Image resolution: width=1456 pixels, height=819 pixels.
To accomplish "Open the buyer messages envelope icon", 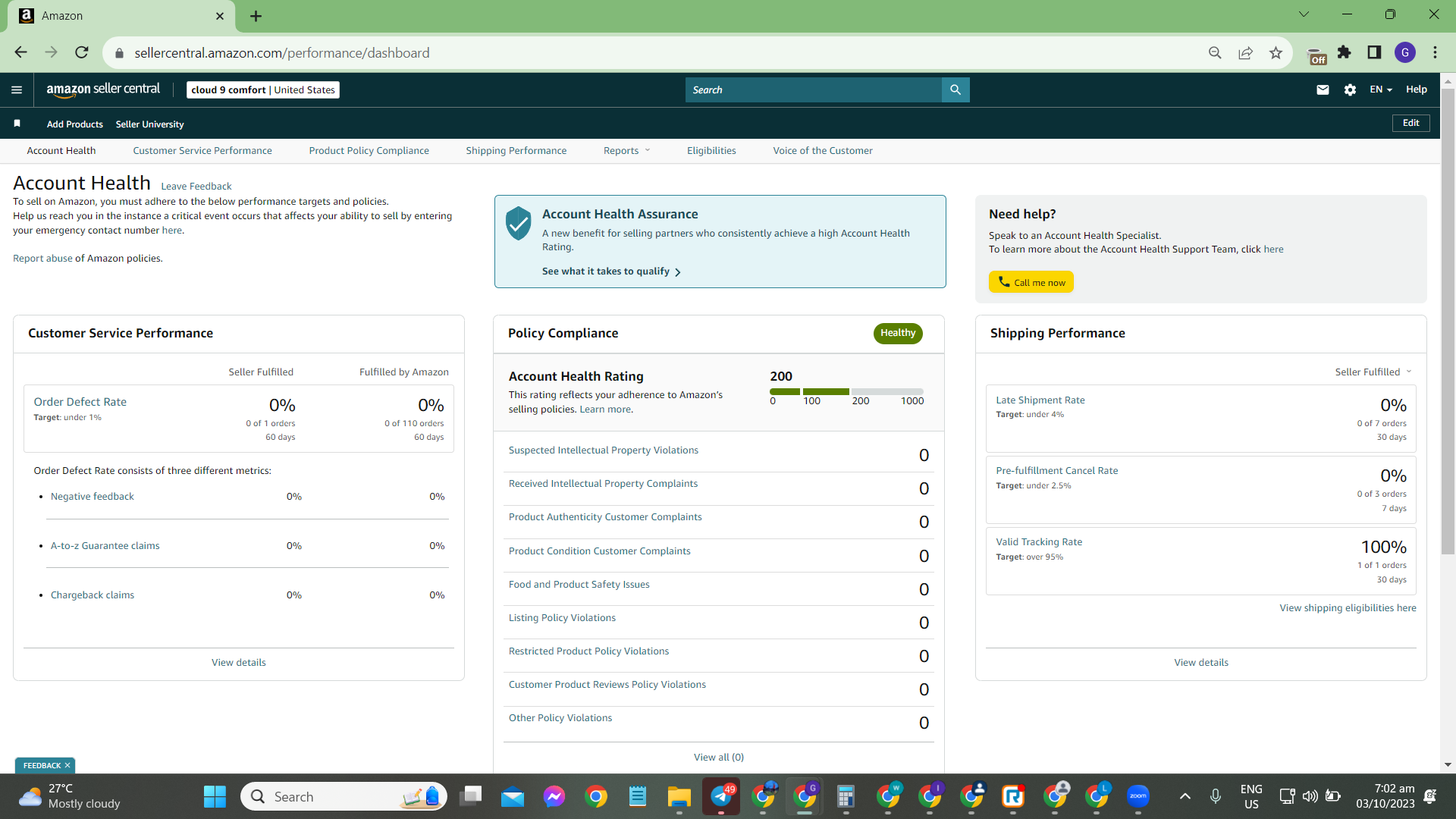I will click(1323, 89).
